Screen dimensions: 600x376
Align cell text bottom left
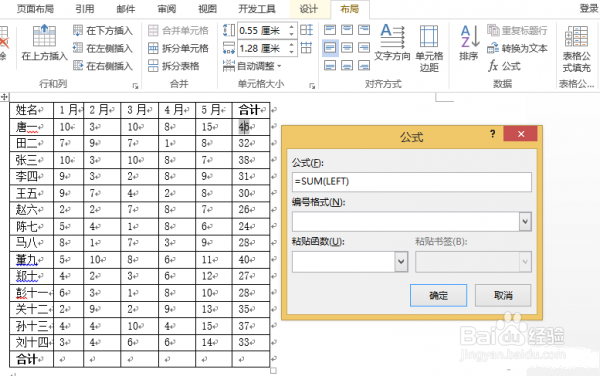point(330,65)
